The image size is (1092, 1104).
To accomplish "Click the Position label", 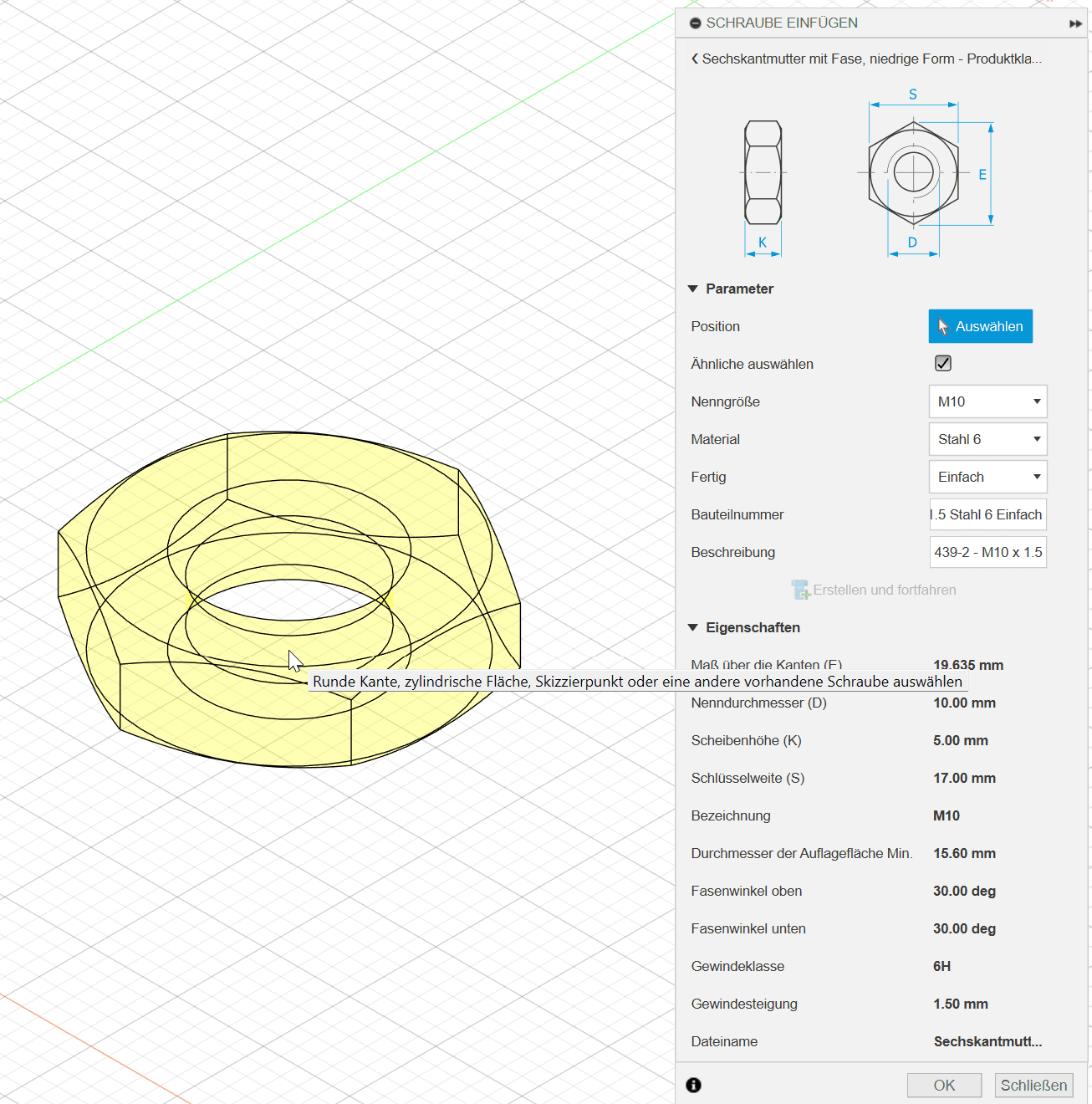I will [x=715, y=326].
